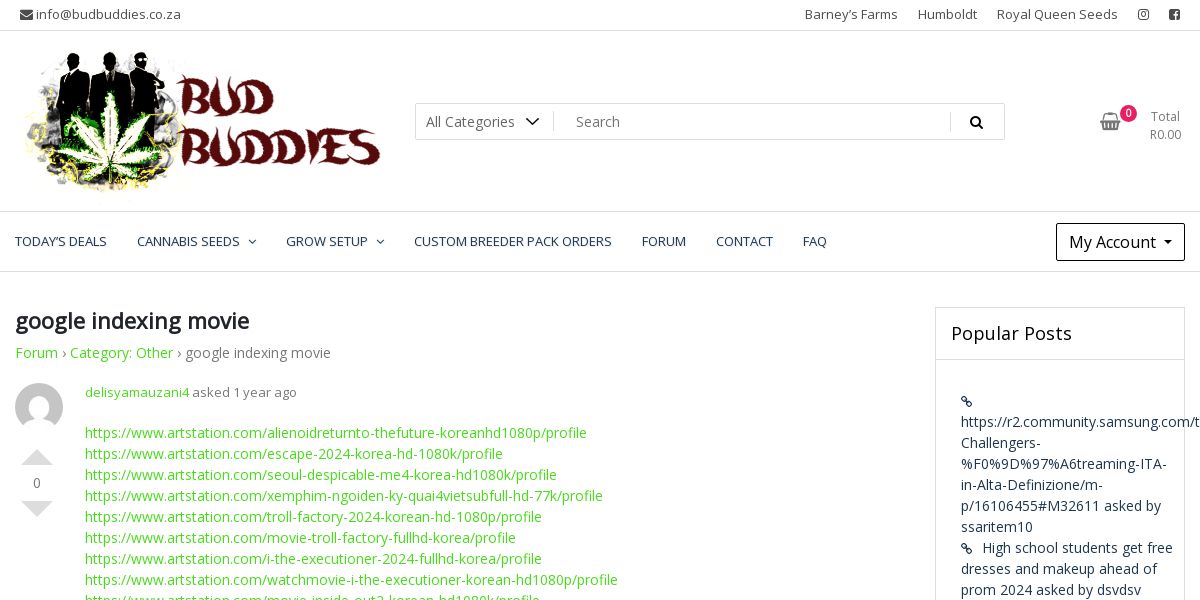Click the envelope email icon
This screenshot has height=600, width=1200.
click(x=26, y=15)
